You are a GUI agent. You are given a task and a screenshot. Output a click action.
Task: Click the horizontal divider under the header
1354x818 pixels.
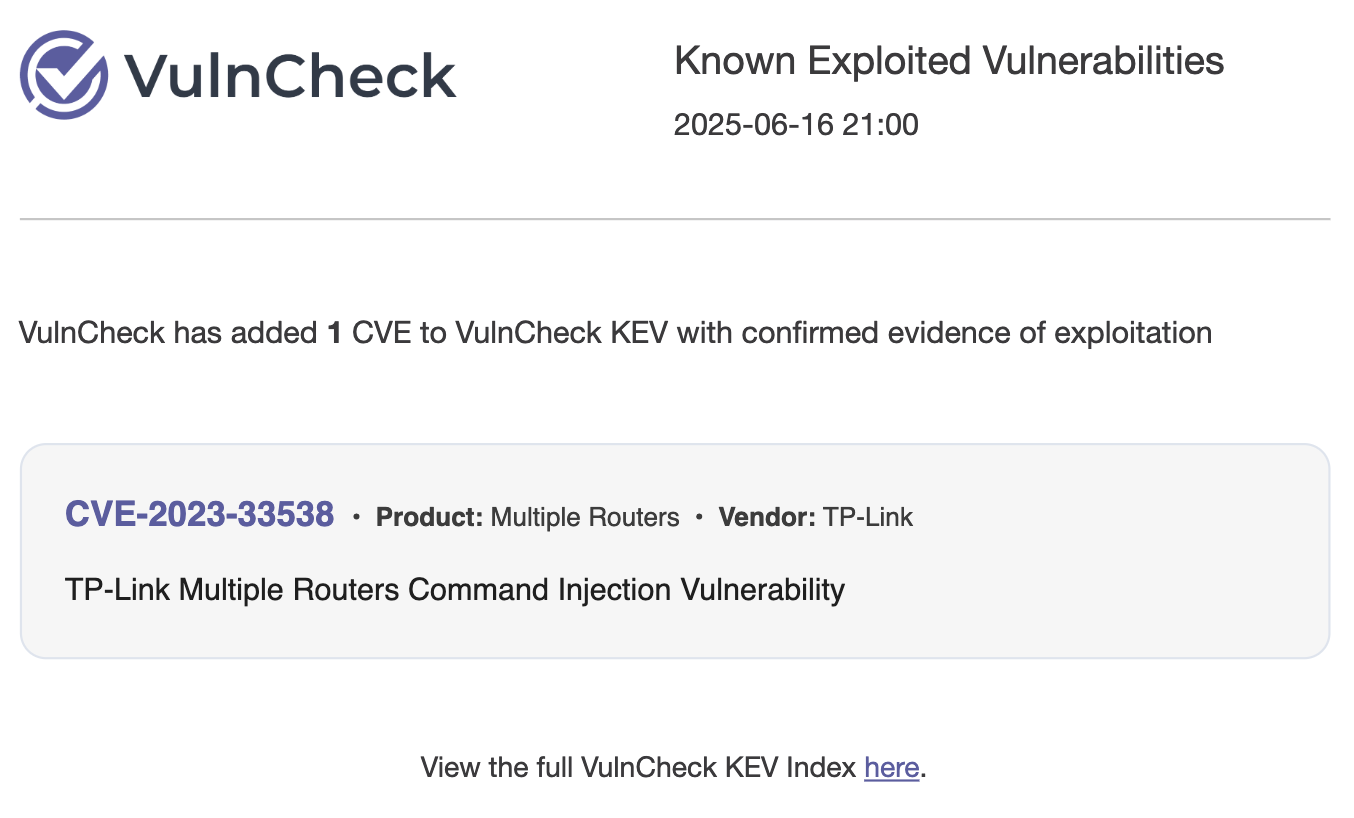click(x=675, y=218)
